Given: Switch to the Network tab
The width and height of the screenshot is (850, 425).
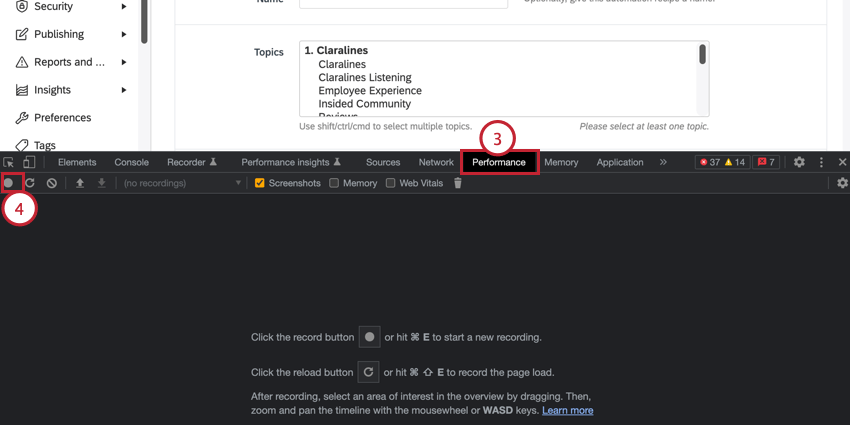Looking at the screenshot, I should pos(436,162).
